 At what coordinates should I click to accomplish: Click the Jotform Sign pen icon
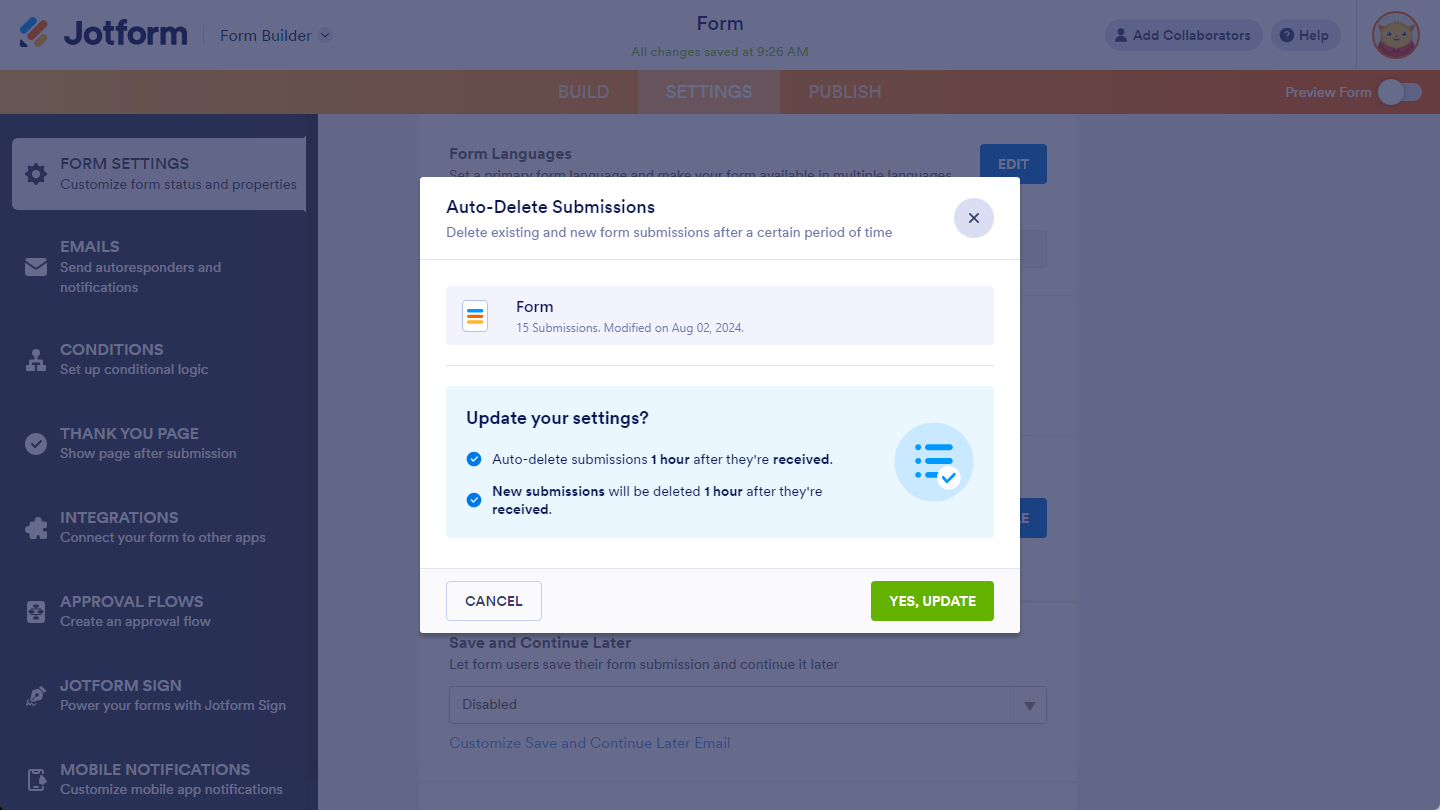[x=36, y=696]
